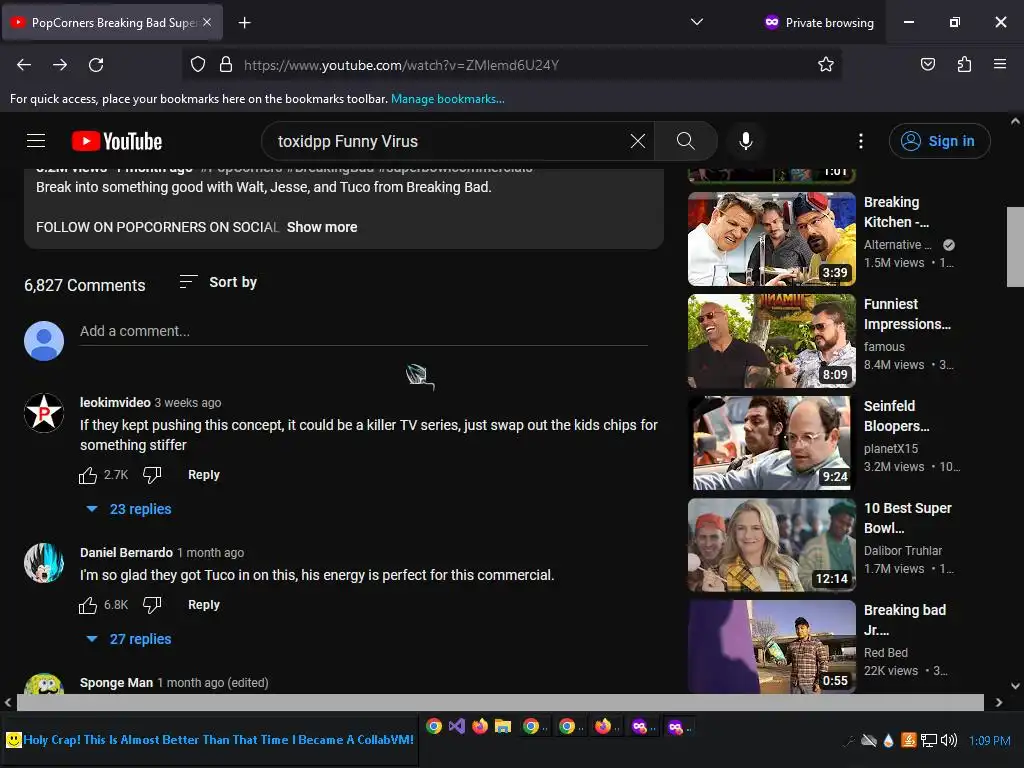Viewport: 1024px width, 768px height.
Task: Open volume control in tray
Action: coord(949,740)
